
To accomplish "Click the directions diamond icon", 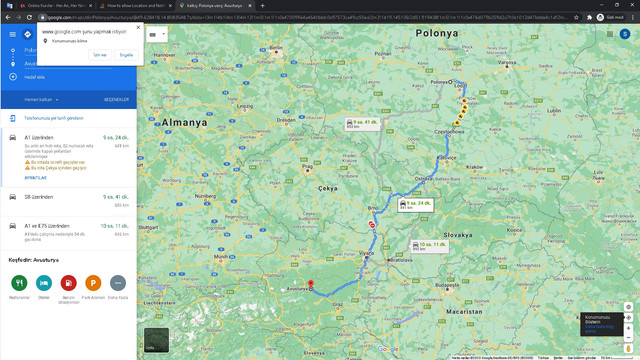I will click(27, 35).
